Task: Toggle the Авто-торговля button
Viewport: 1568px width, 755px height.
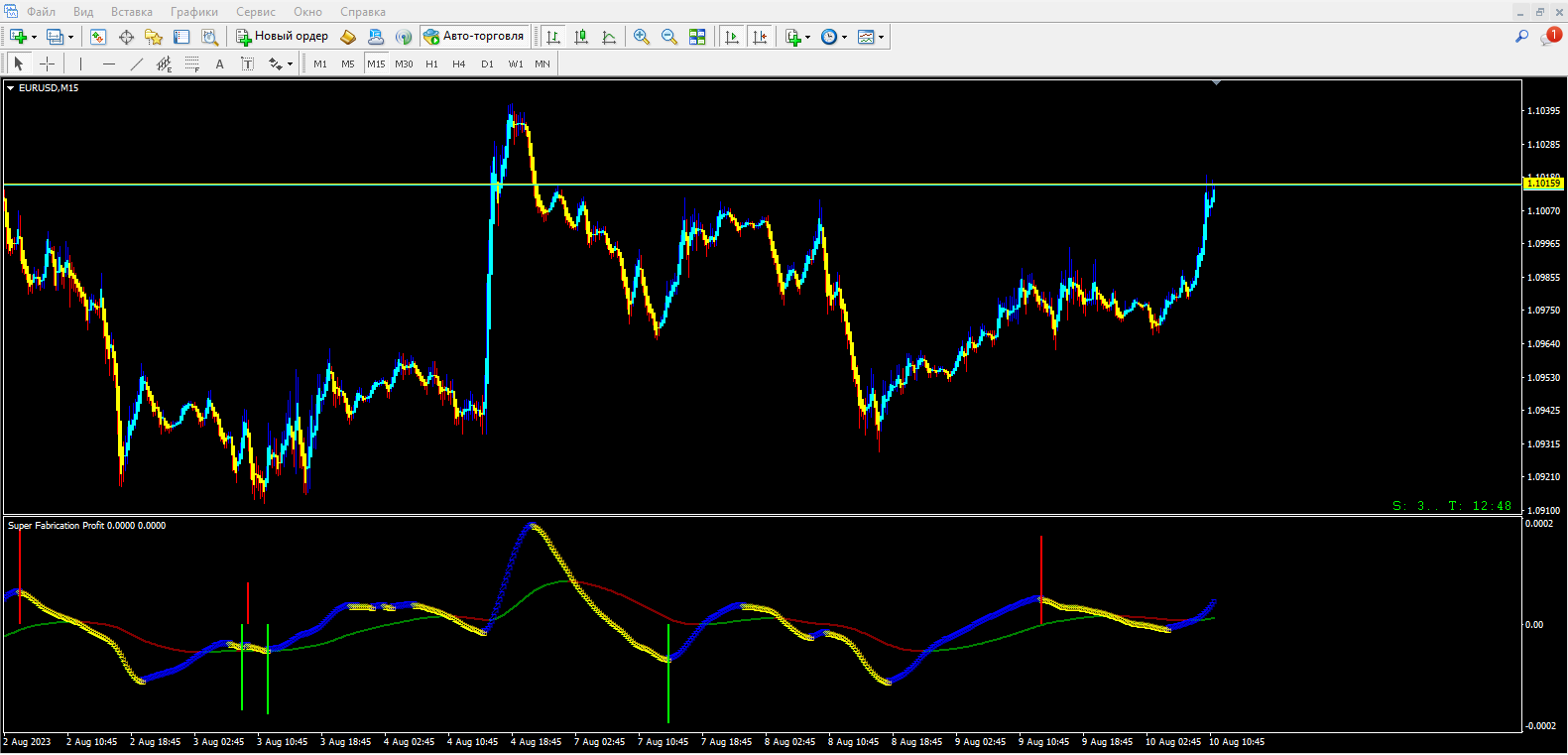Action: pyautogui.click(x=474, y=37)
